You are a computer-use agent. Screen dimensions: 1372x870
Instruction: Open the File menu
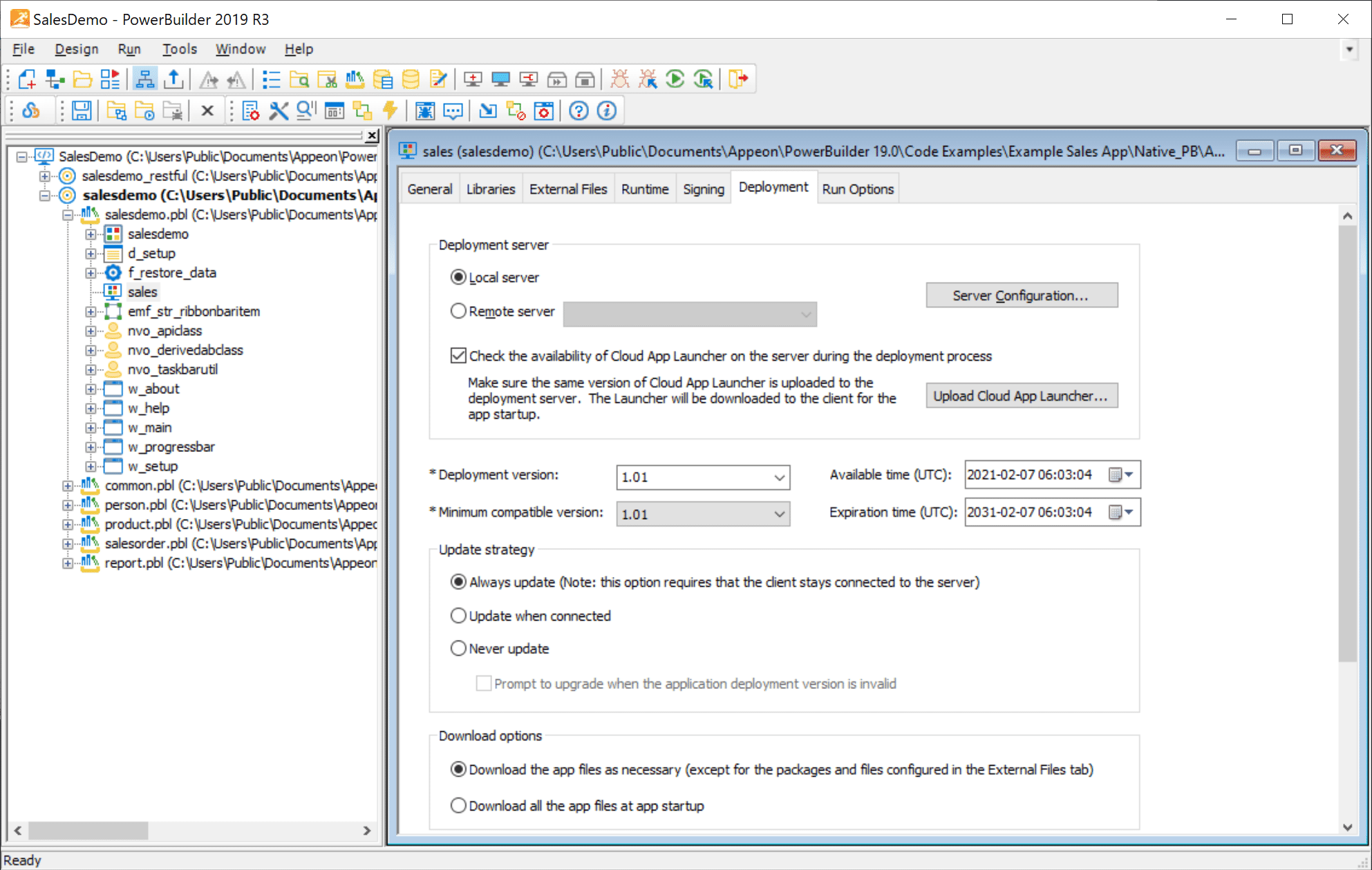[x=23, y=49]
